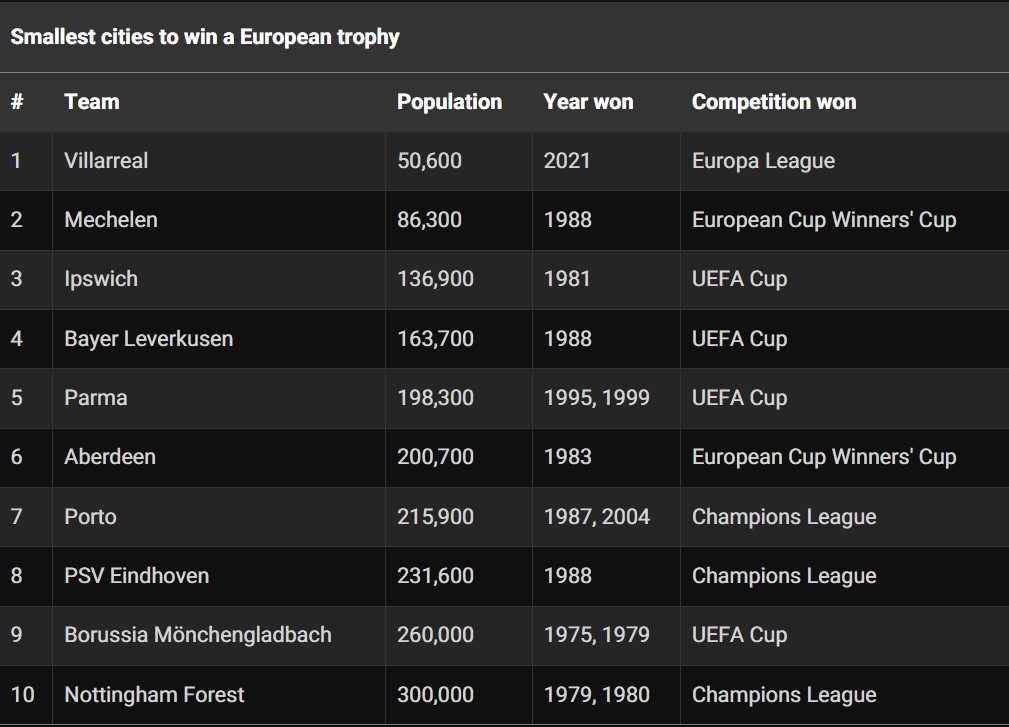
Task: Select PSV Eindhoven in the table
Action: point(136,576)
